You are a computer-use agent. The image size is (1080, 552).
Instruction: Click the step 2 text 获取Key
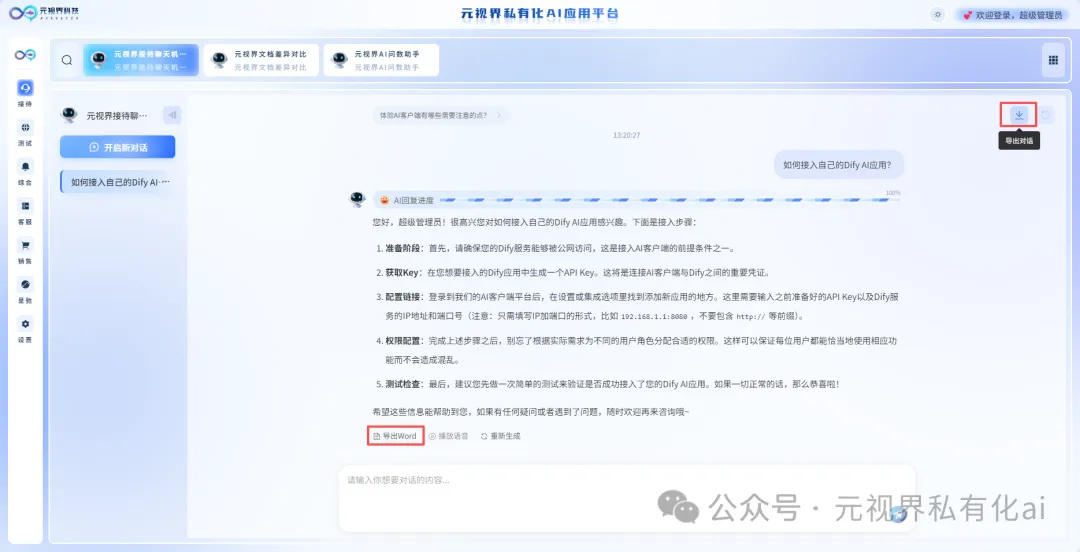pos(402,272)
